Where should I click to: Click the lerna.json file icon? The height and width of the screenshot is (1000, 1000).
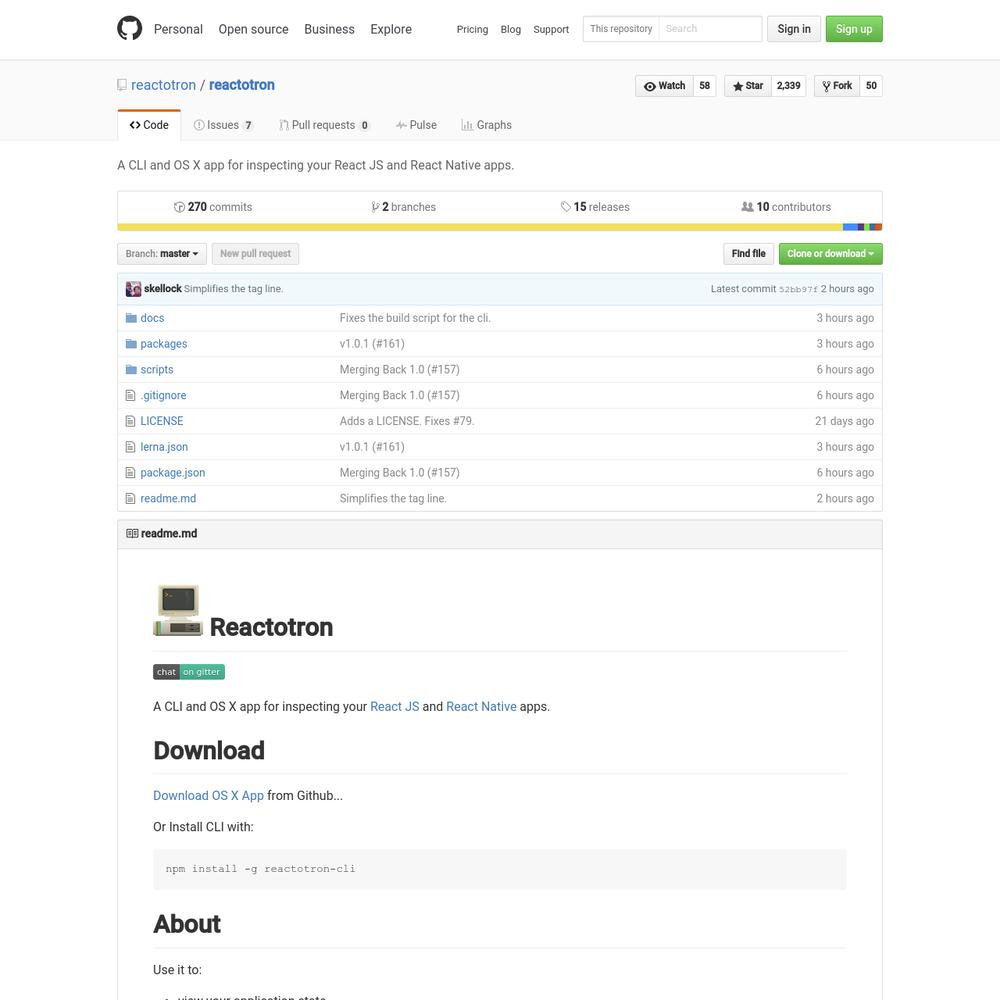point(131,447)
